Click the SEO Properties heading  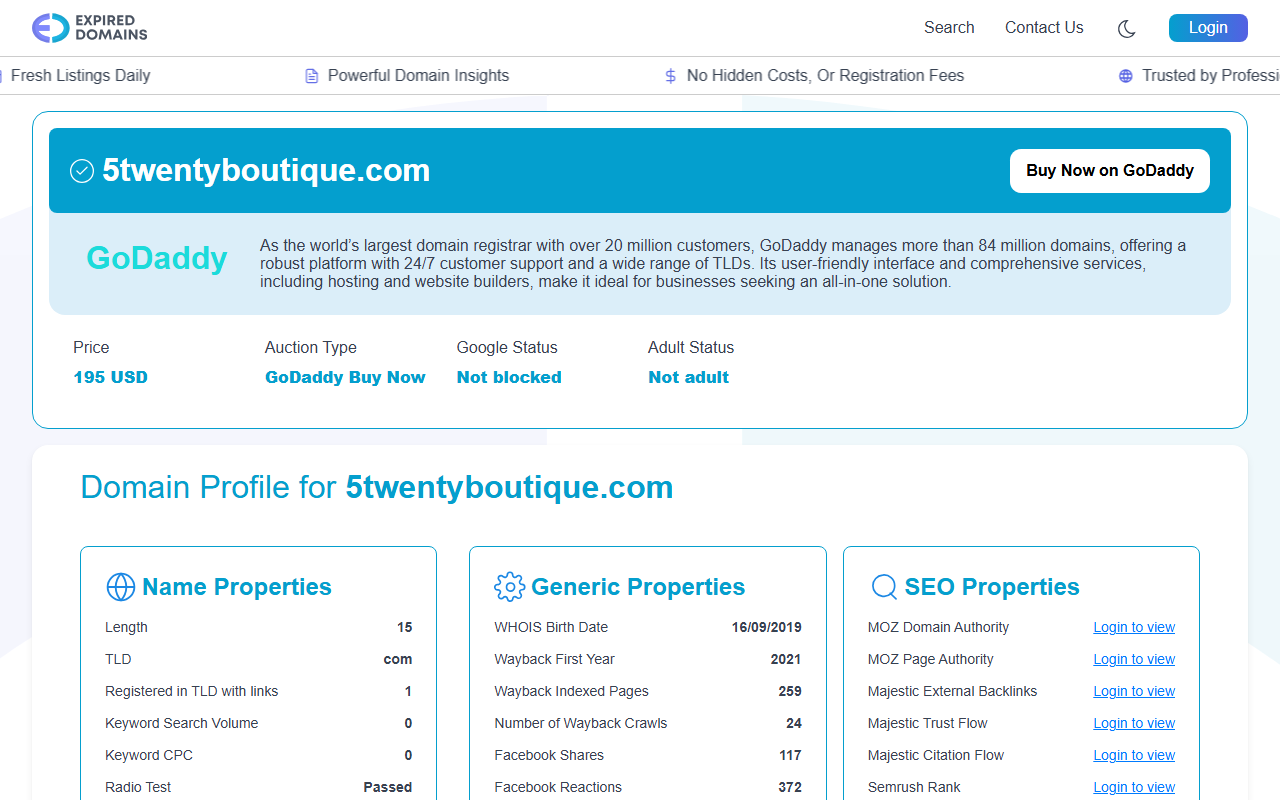pos(992,587)
